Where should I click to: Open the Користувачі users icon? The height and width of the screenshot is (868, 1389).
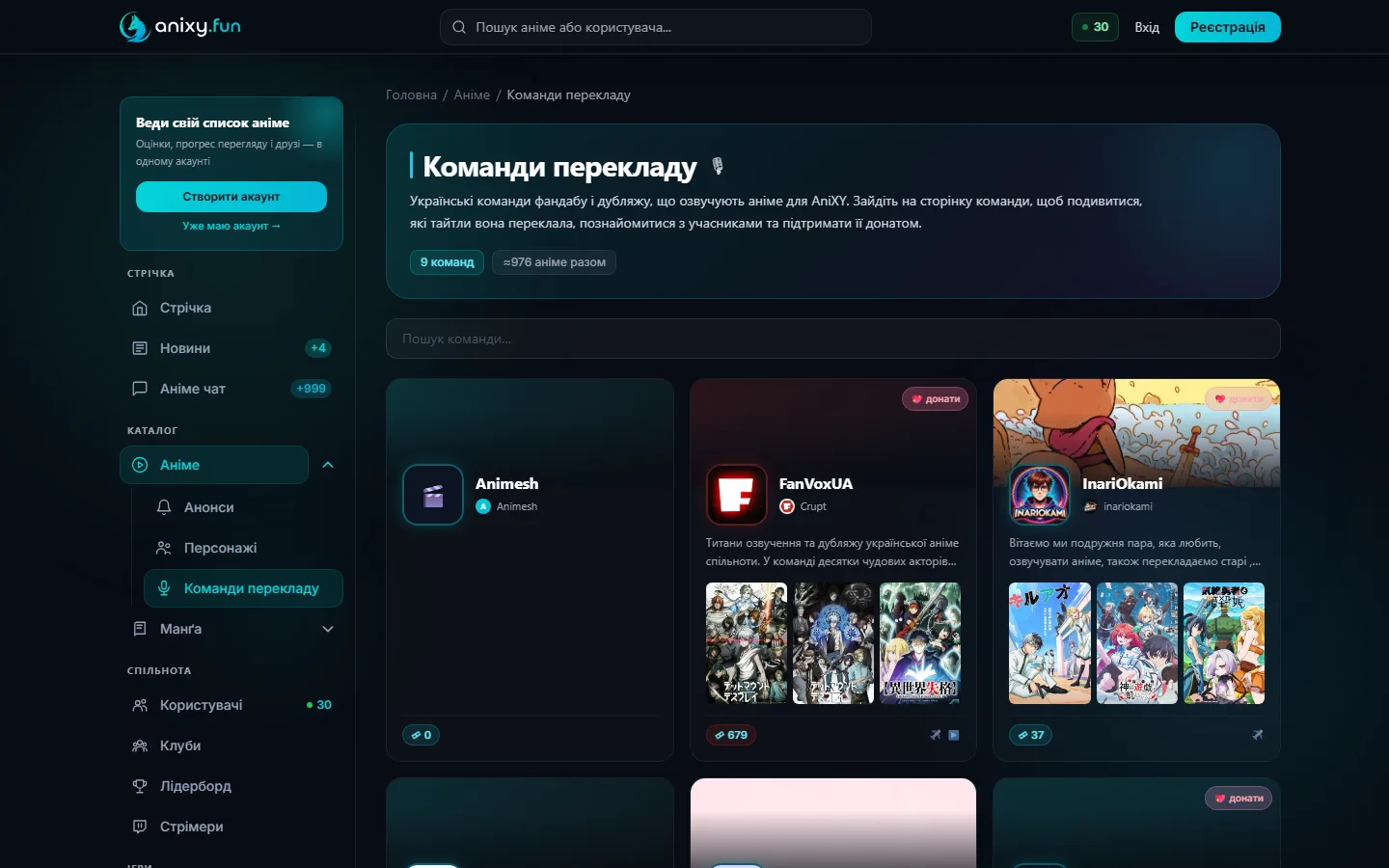pyautogui.click(x=140, y=705)
